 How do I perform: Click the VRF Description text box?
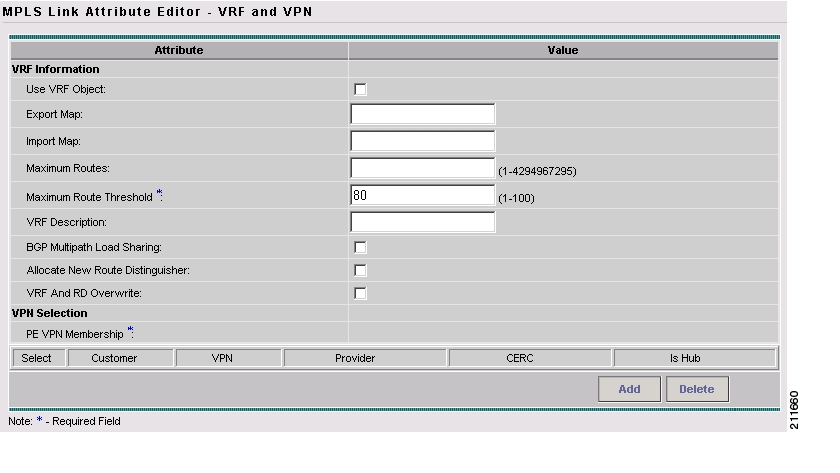(423, 222)
